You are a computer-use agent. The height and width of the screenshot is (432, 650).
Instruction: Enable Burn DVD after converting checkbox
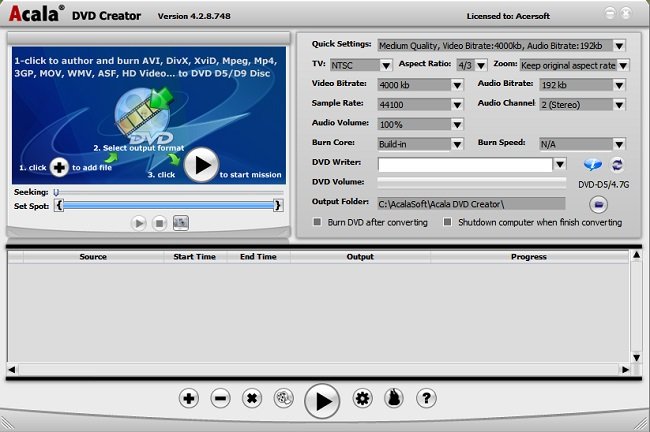click(x=317, y=222)
